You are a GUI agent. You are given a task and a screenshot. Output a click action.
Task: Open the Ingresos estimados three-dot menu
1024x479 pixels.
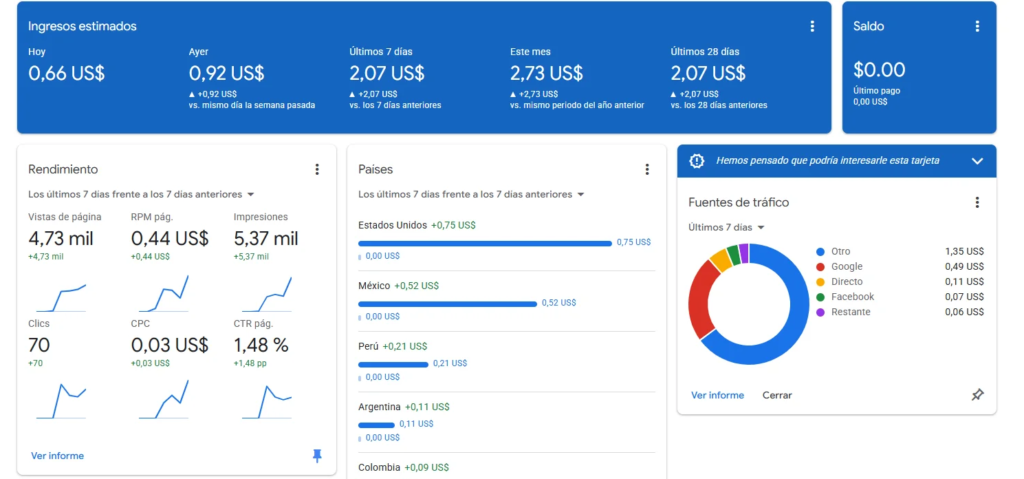tap(812, 26)
